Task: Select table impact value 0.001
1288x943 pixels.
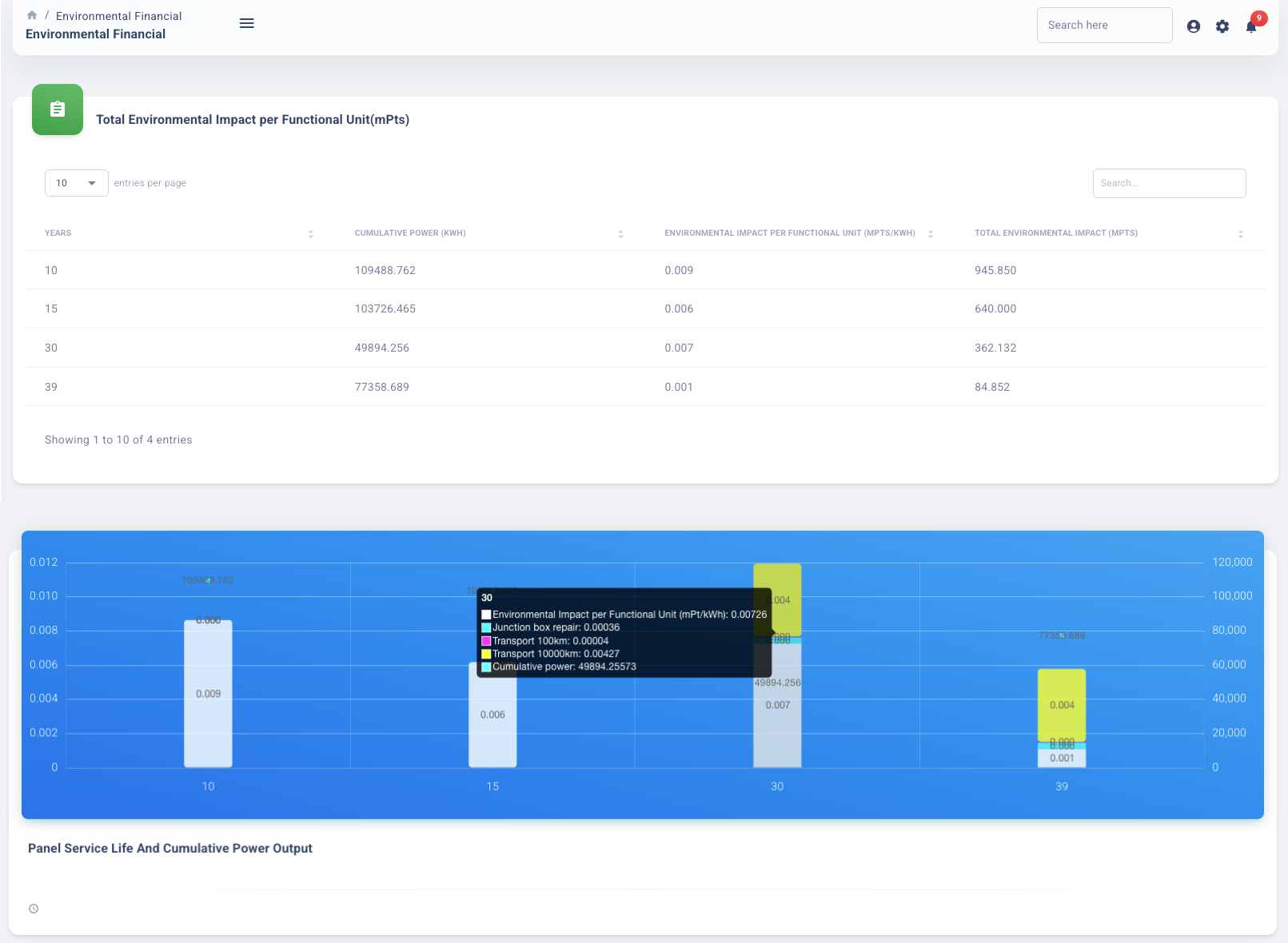Action: coord(679,387)
